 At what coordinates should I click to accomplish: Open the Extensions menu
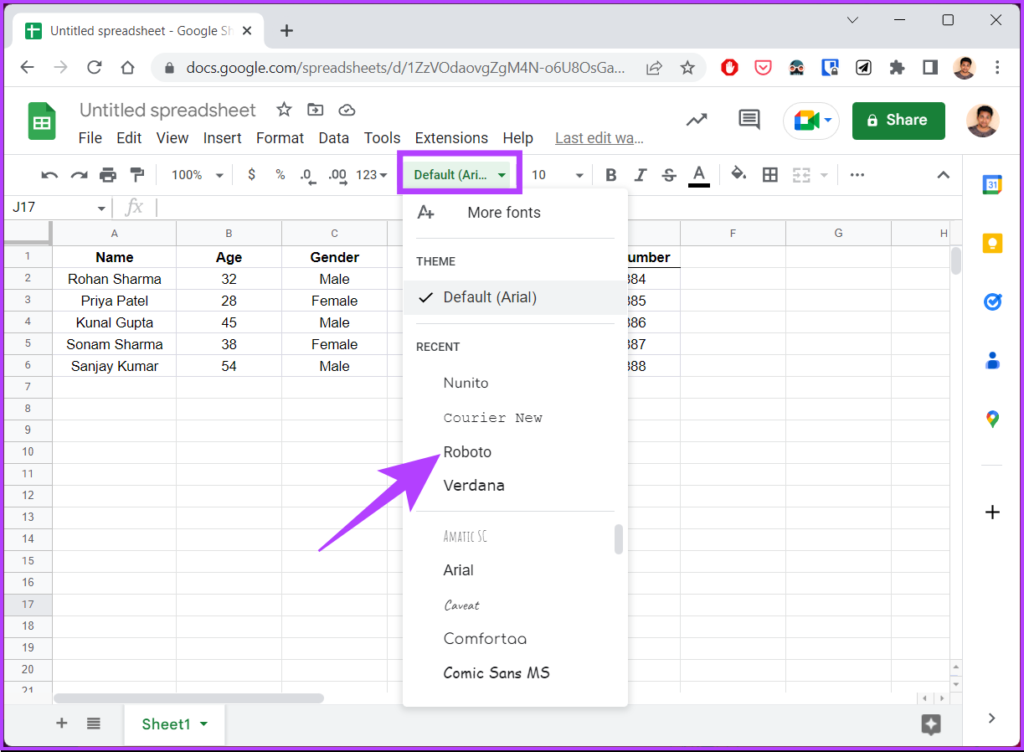point(451,138)
